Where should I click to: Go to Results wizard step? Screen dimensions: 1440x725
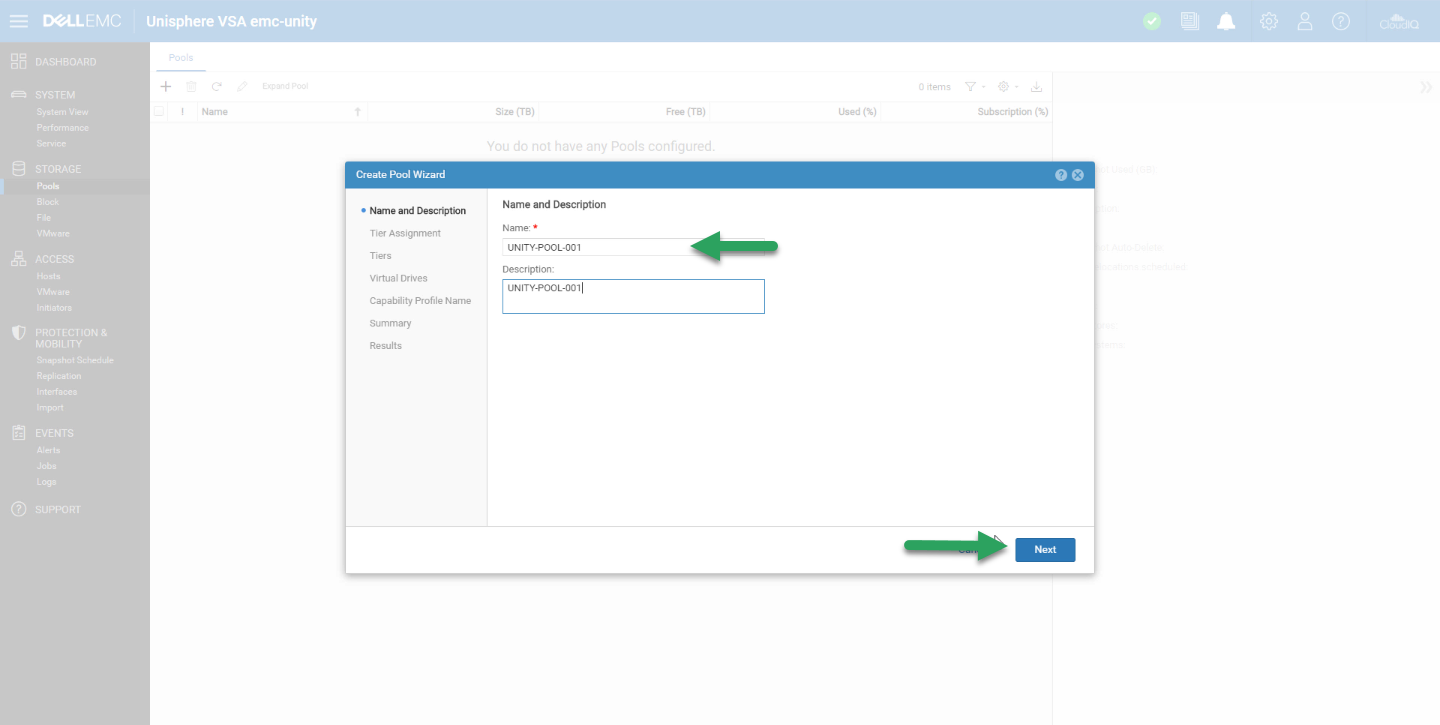click(385, 346)
